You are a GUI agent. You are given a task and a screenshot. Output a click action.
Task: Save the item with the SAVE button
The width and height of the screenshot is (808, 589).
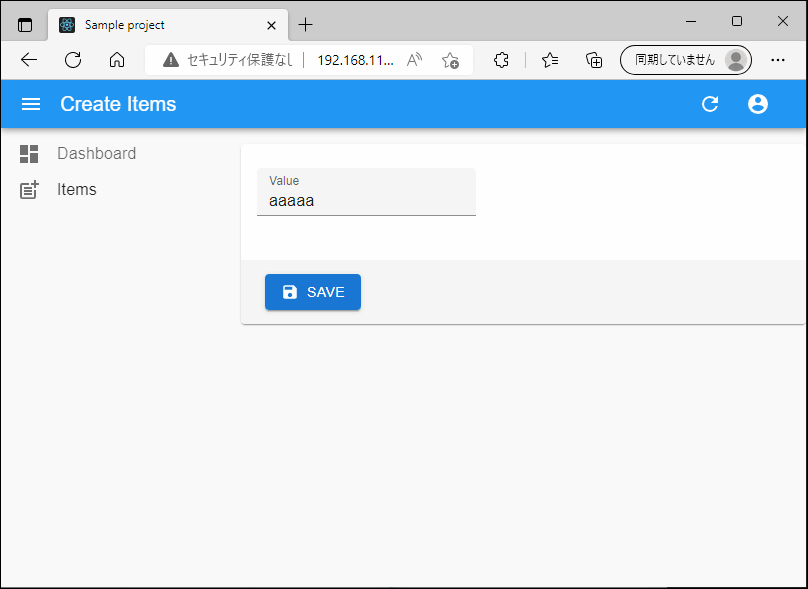pyautogui.click(x=313, y=292)
